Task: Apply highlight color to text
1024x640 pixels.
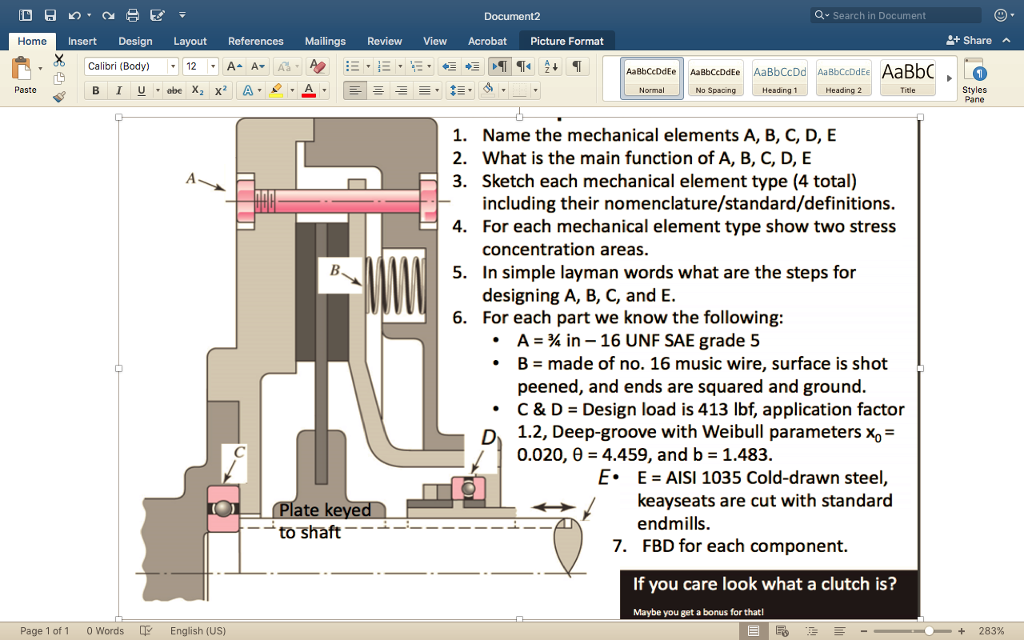Action: pyautogui.click(x=276, y=89)
